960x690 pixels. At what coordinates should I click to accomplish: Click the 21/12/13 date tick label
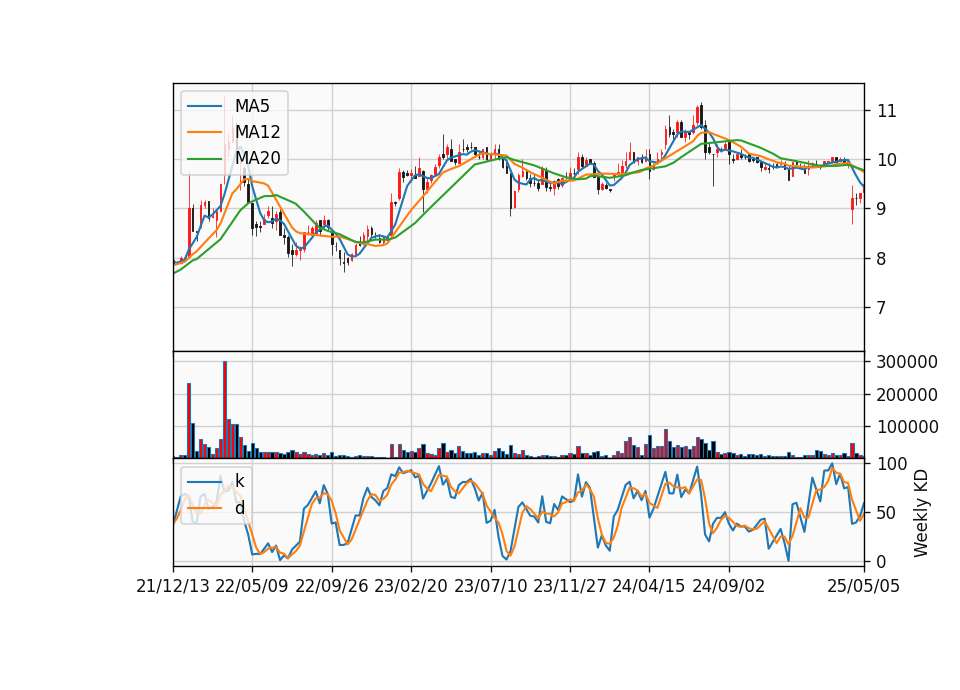pos(173,587)
